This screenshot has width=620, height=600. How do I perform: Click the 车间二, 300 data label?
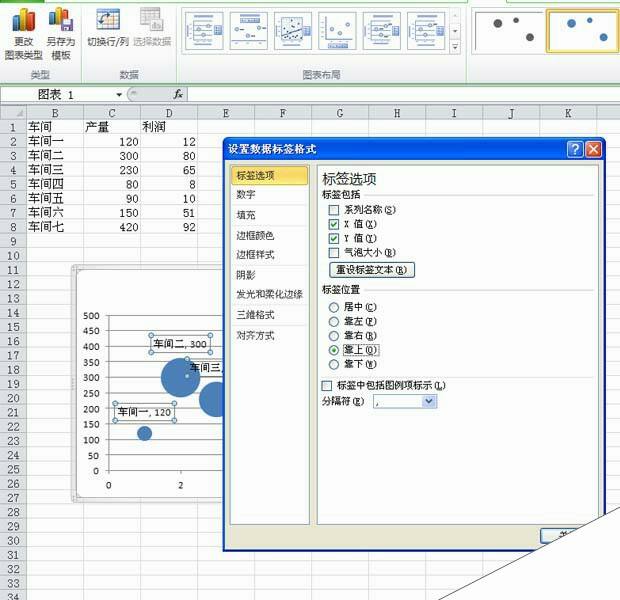pos(180,344)
